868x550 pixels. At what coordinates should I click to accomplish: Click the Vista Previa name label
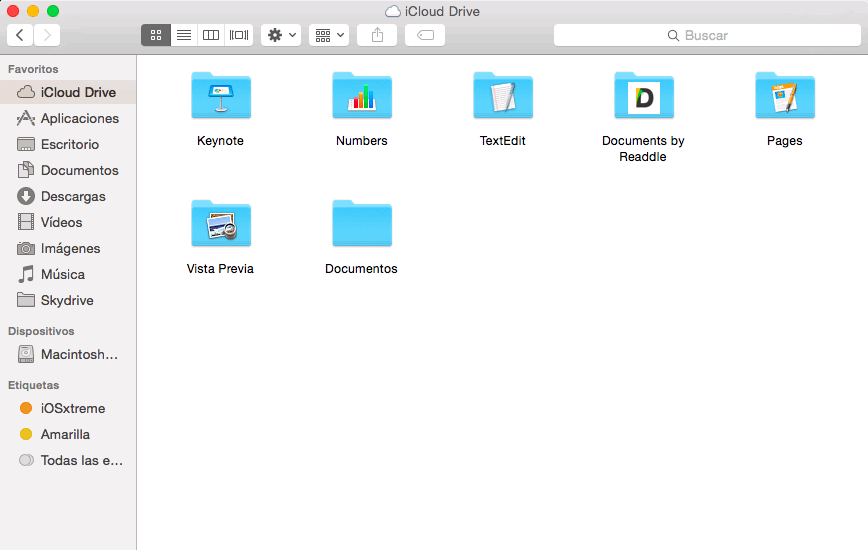coord(220,269)
